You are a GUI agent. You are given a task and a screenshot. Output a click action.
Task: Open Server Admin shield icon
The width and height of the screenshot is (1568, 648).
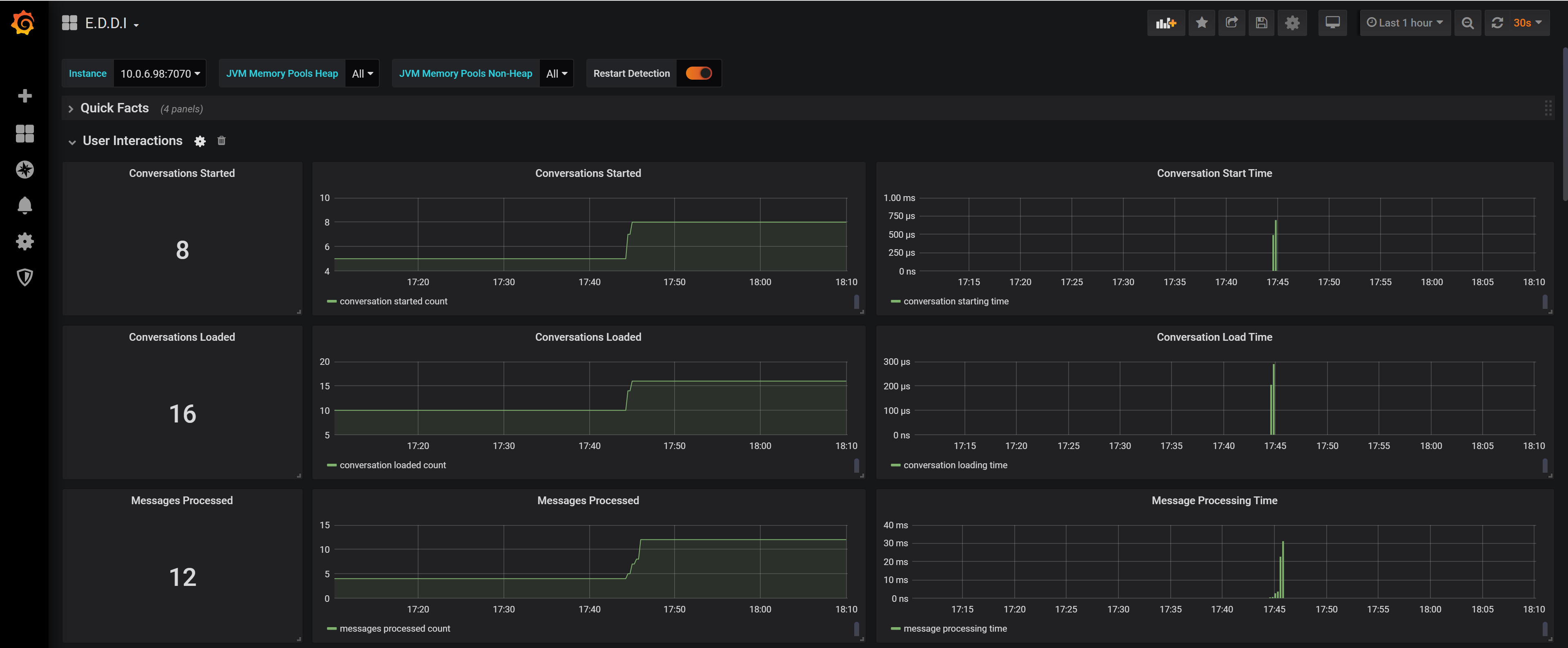pyautogui.click(x=24, y=277)
